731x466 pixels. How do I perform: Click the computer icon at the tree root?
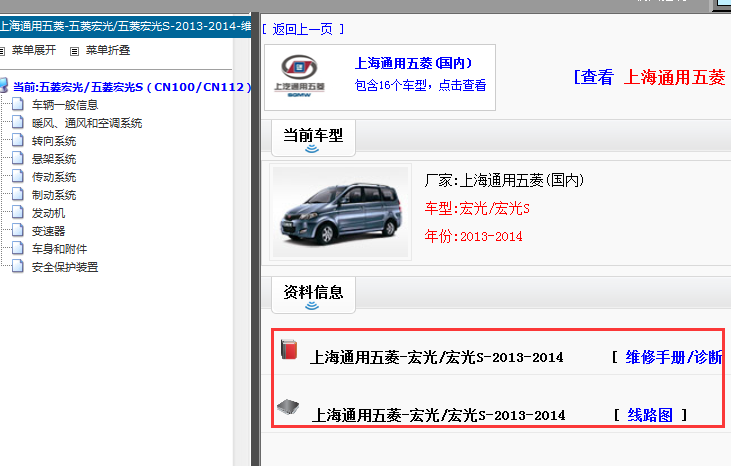tap(4, 85)
